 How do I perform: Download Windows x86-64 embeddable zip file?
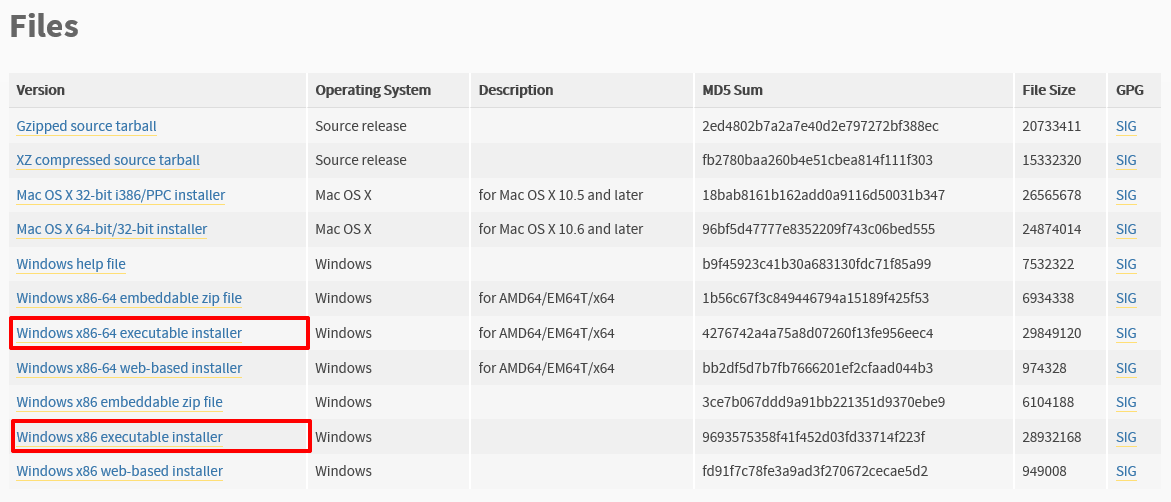point(129,299)
